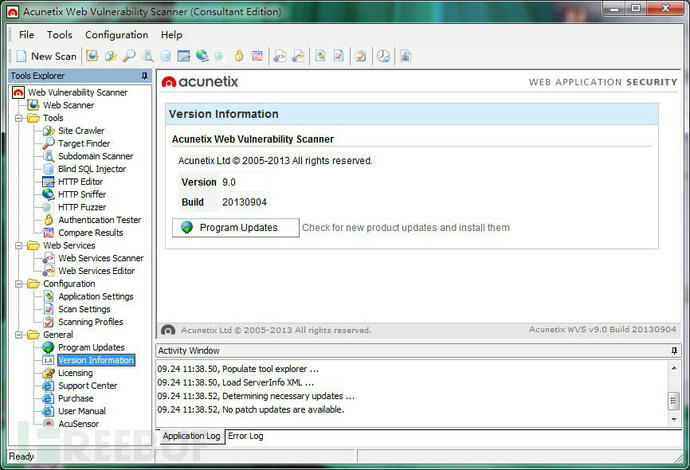Open the File menu

(26, 35)
